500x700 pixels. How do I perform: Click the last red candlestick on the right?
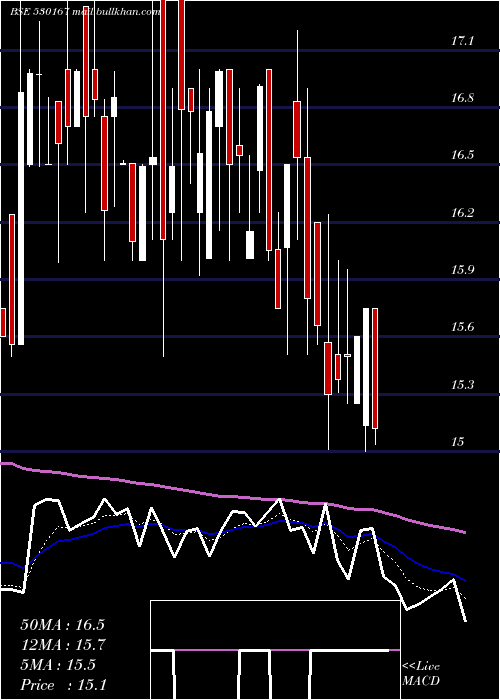click(x=375, y=368)
